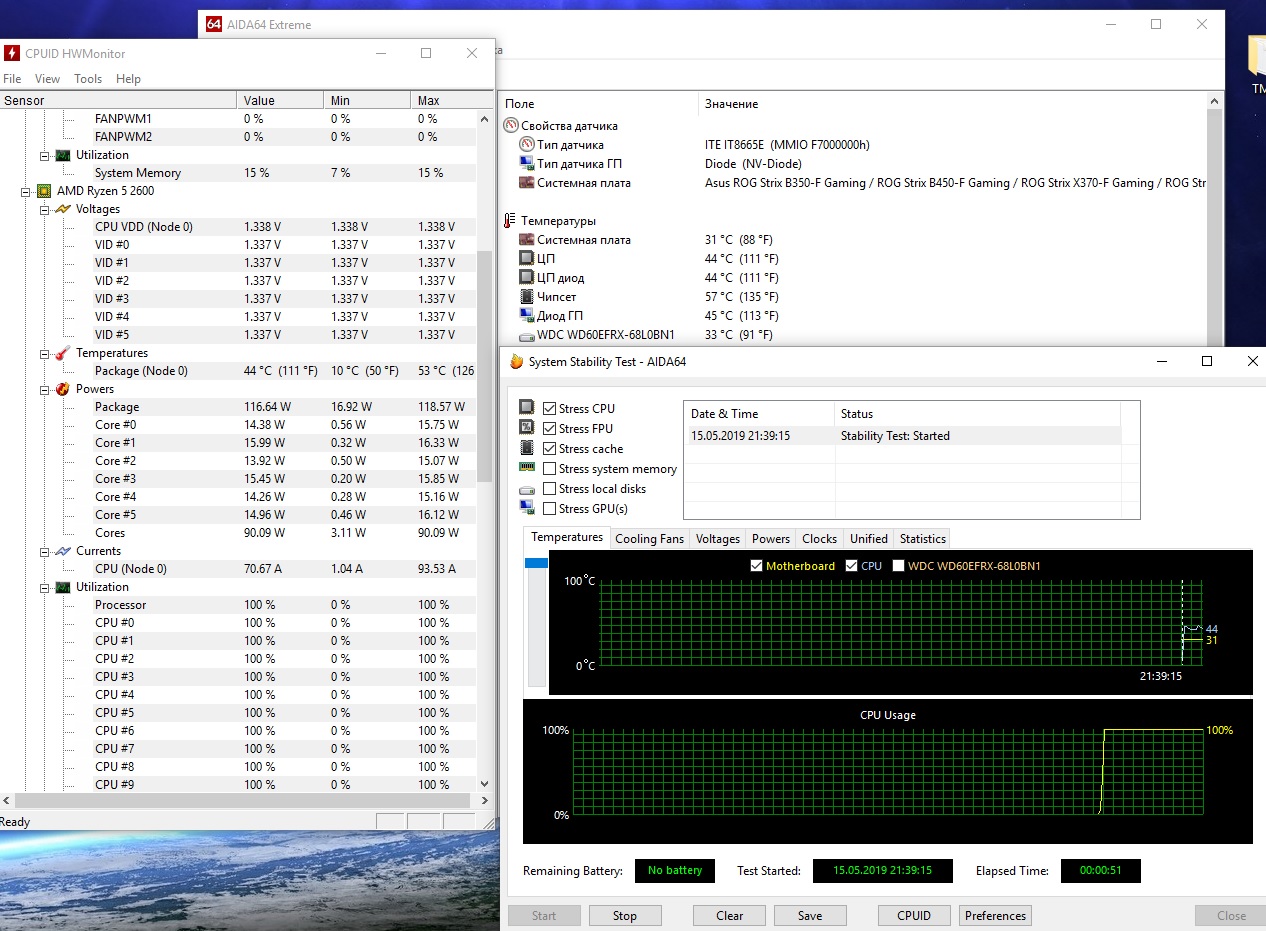Click the Temperatures thermometer icon in HWMonitor tree
This screenshot has height=931, width=1266.
62,353
